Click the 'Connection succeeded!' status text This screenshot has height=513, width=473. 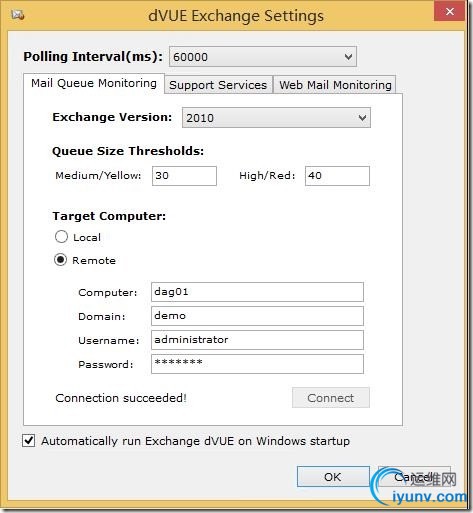(x=121, y=398)
